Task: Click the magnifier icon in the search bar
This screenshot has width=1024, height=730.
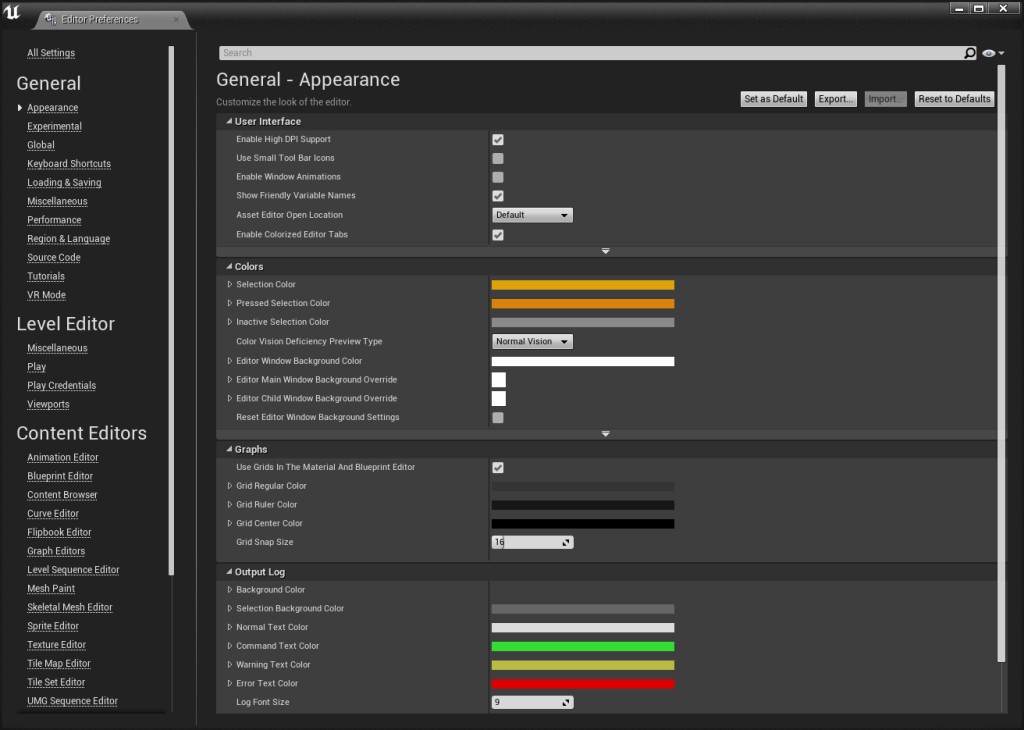Action: click(970, 53)
